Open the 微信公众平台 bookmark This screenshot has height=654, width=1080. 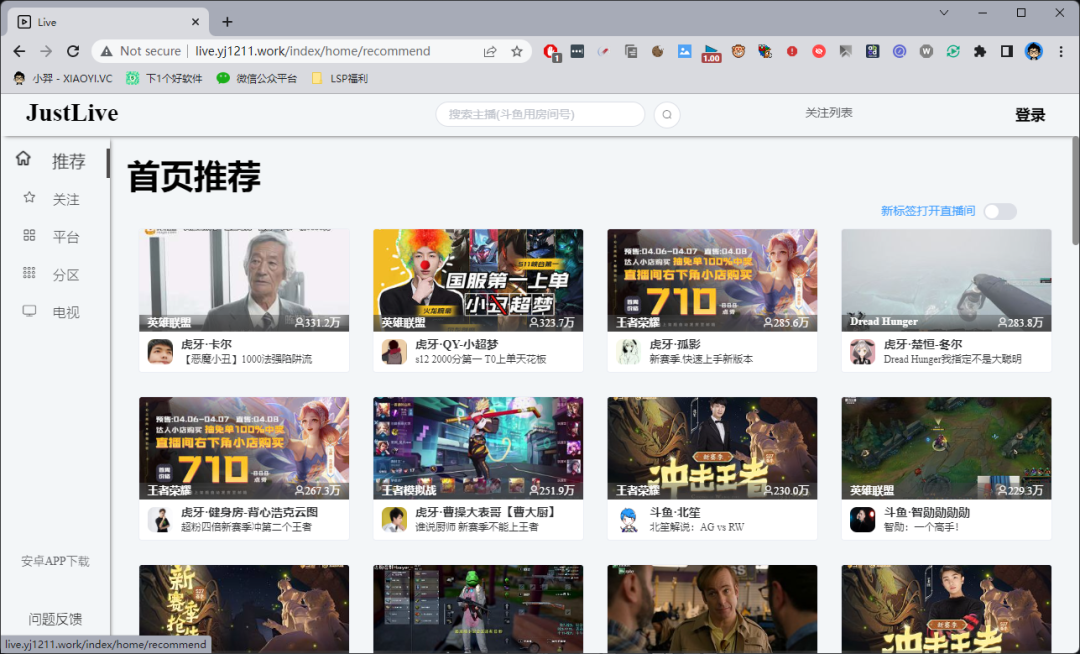pyautogui.click(x=257, y=78)
